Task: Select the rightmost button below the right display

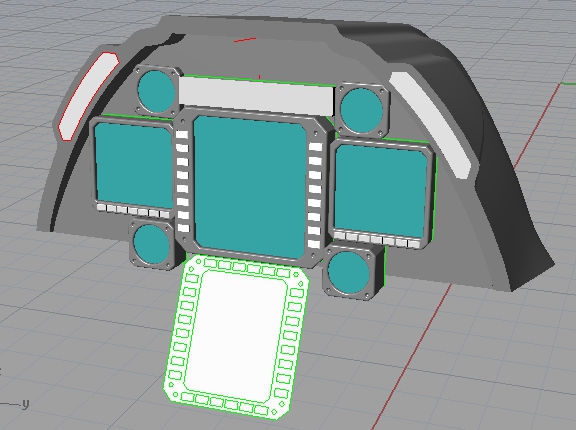Action: click(x=414, y=244)
